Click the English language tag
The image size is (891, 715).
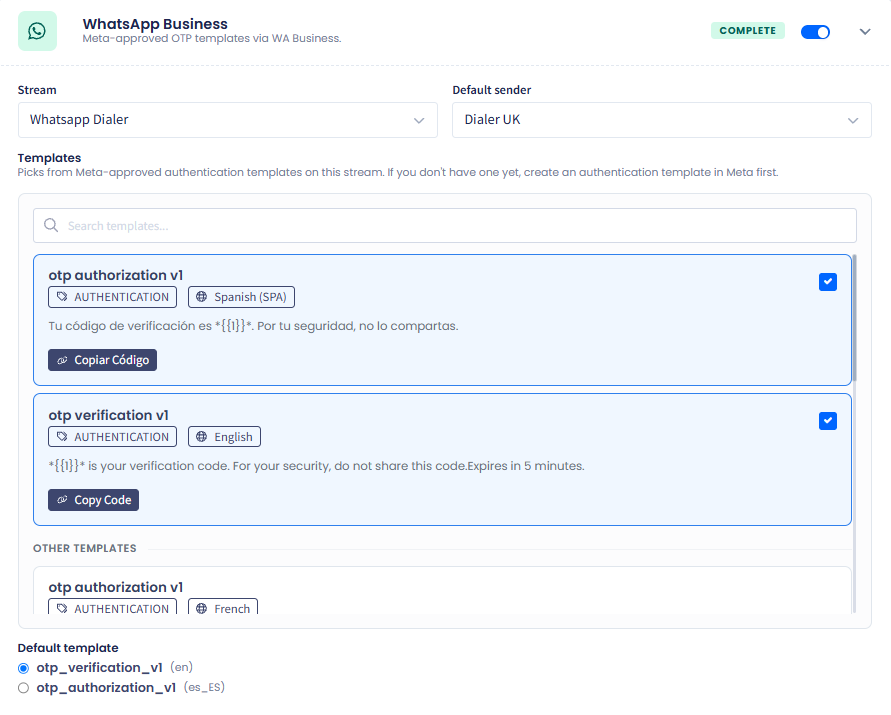[224, 437]
